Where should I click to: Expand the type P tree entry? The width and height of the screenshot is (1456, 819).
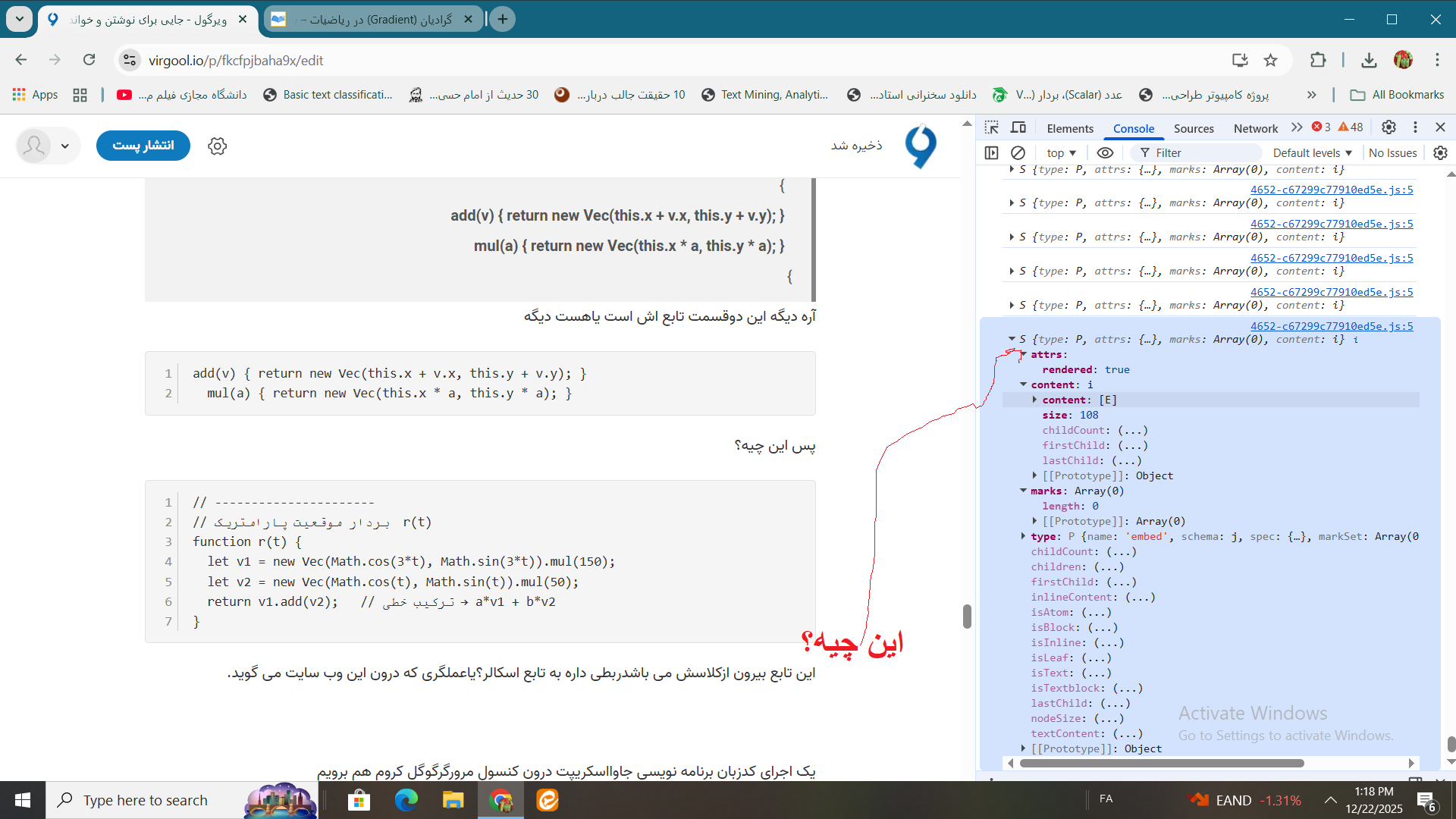click(x=1023, y=536)
